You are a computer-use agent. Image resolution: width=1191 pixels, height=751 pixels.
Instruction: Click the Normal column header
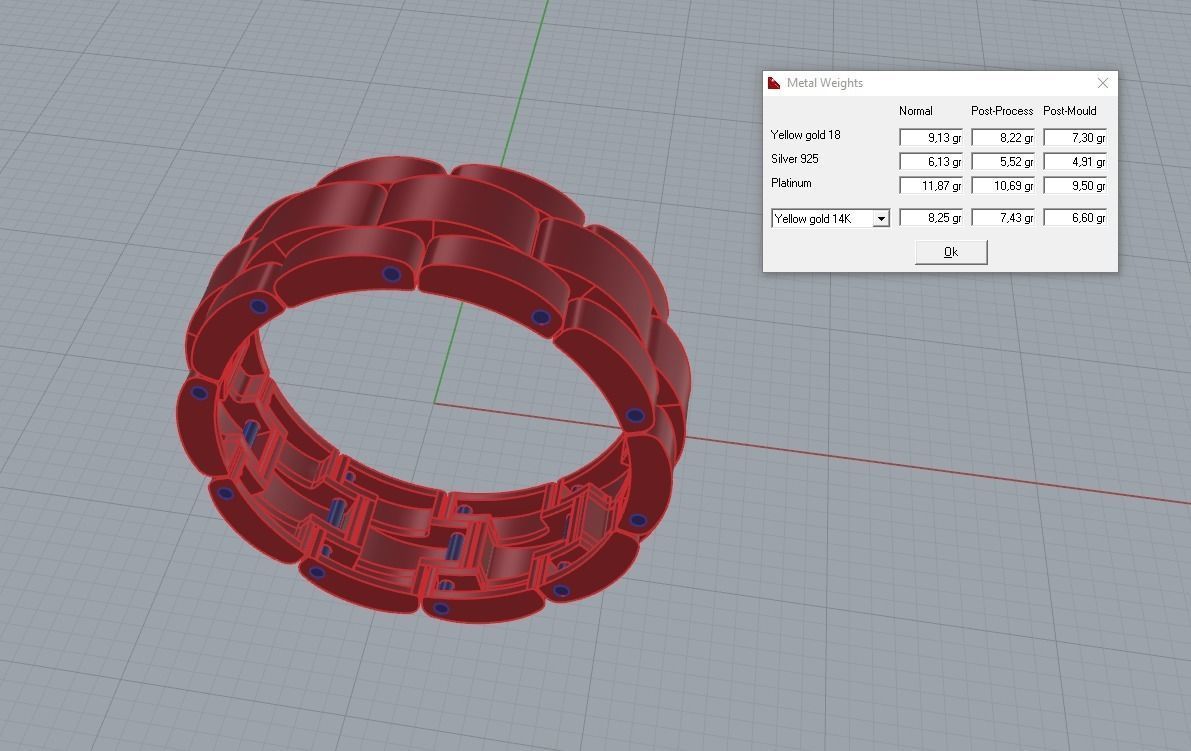(915, 111)
